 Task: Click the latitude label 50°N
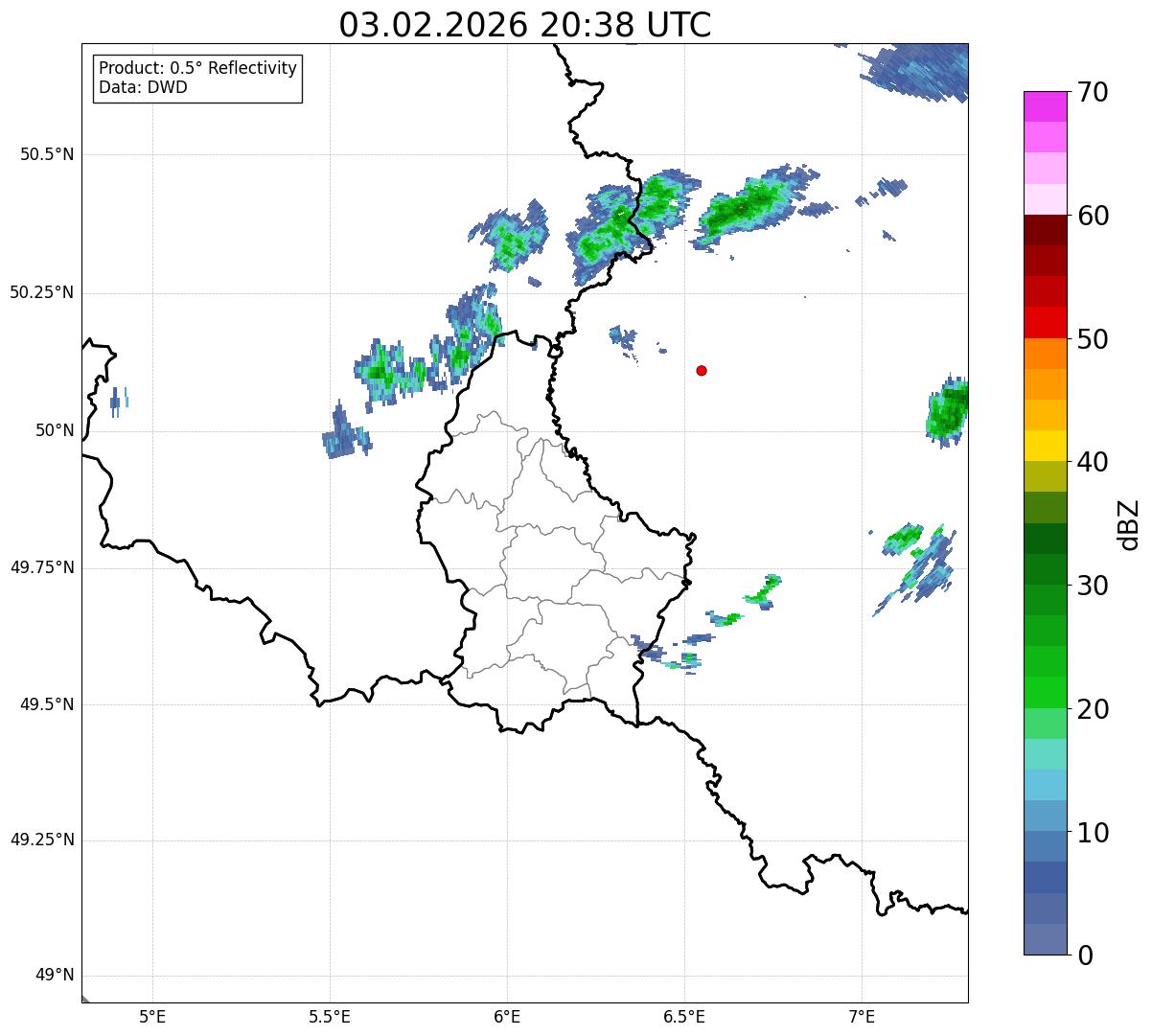54,430
